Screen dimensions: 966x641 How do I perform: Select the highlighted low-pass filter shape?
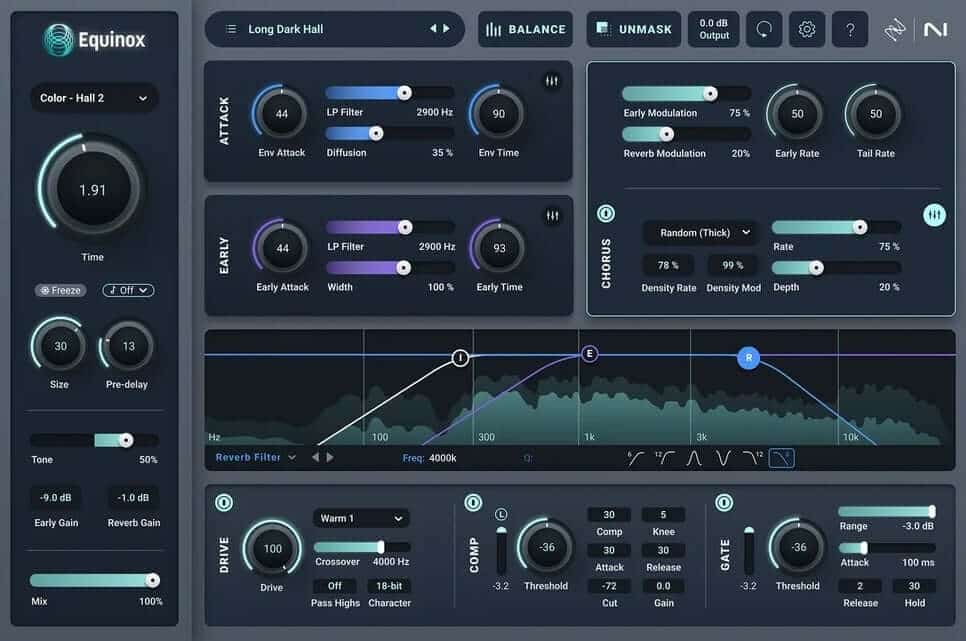tap(782, 458)
